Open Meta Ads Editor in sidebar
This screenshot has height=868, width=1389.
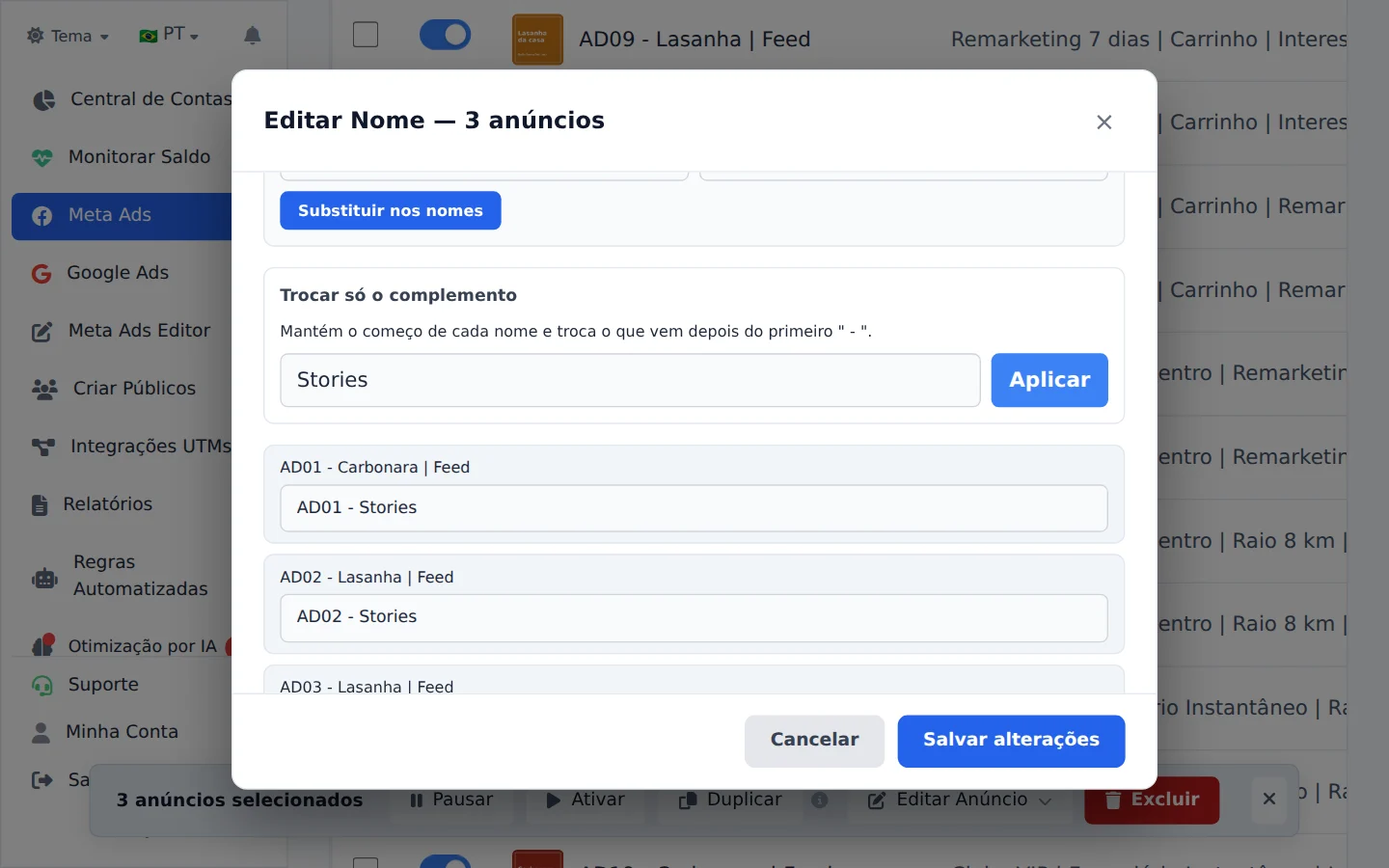[122, 331]
